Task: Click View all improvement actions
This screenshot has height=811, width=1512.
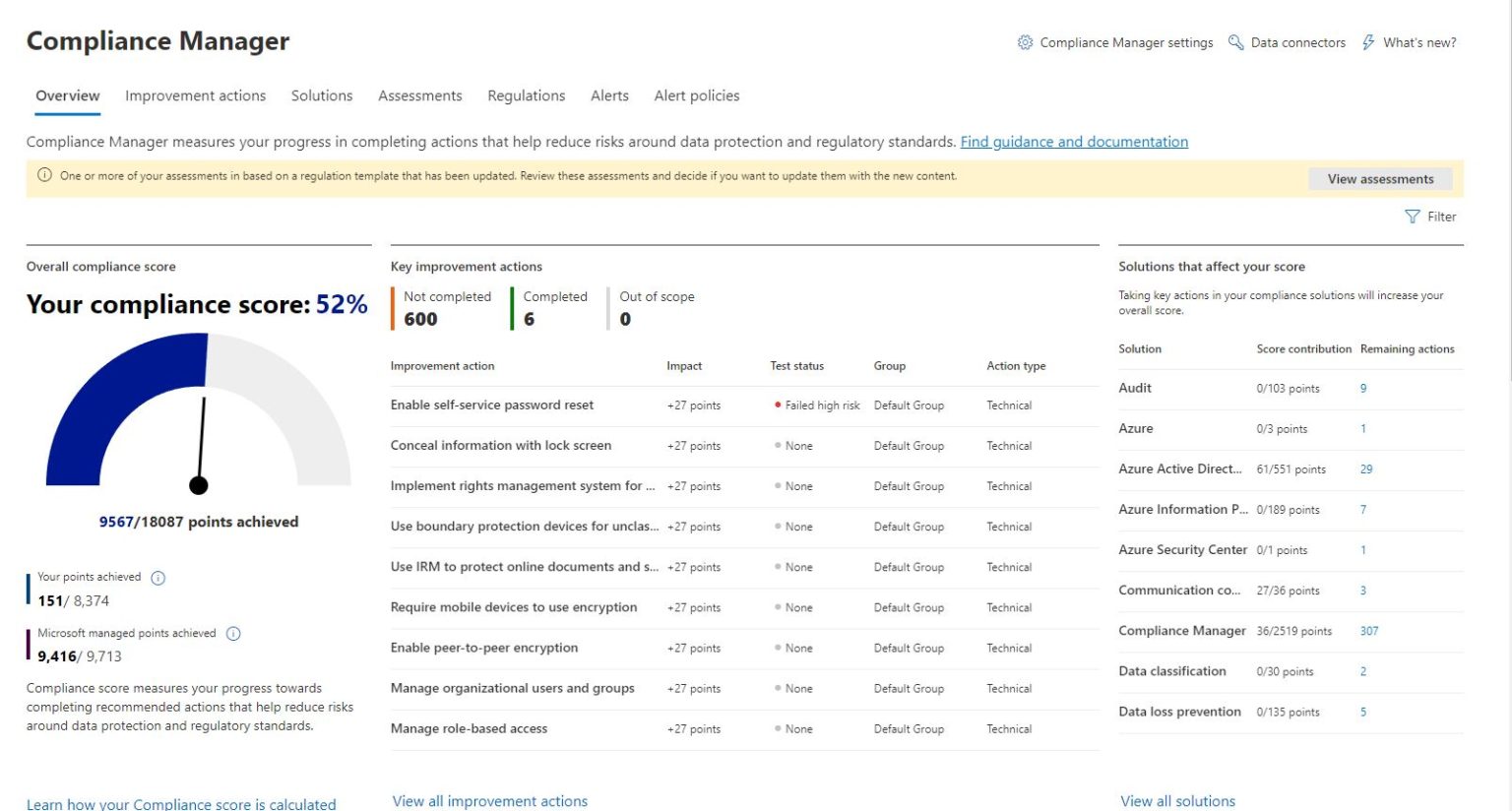Action: pos(489,800)
